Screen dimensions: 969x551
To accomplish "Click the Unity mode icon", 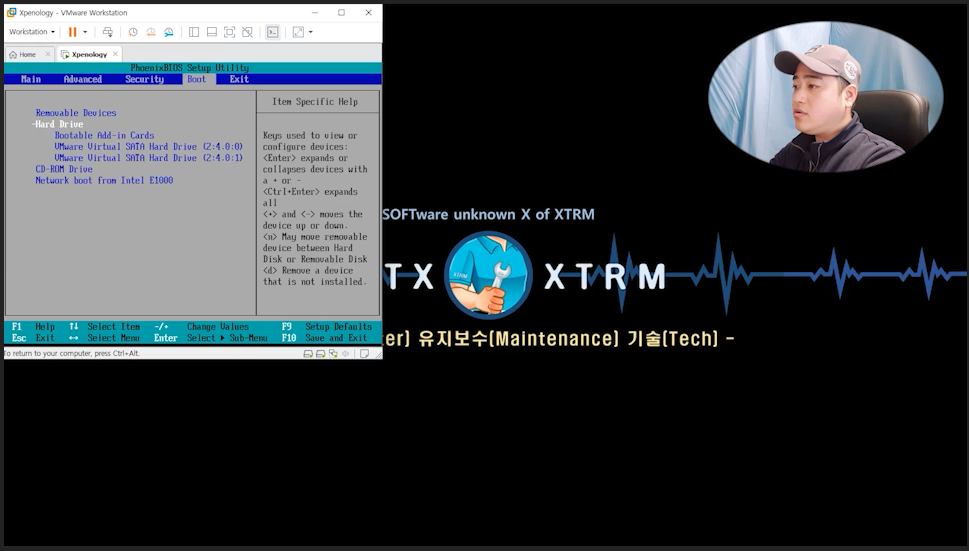I will [x=247, y=32].
